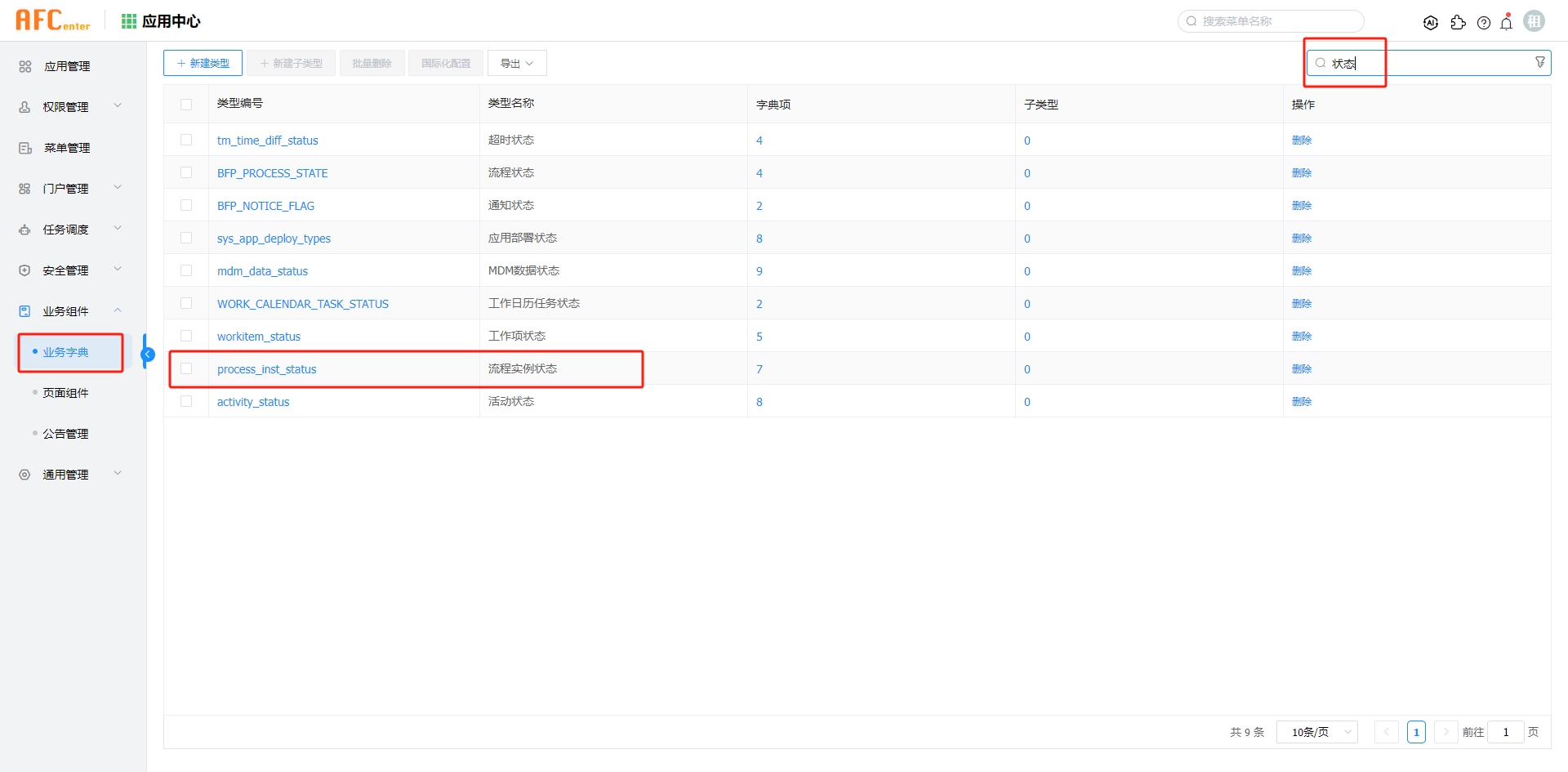Expand the 导出 dropdown

[x=517, y=62]
